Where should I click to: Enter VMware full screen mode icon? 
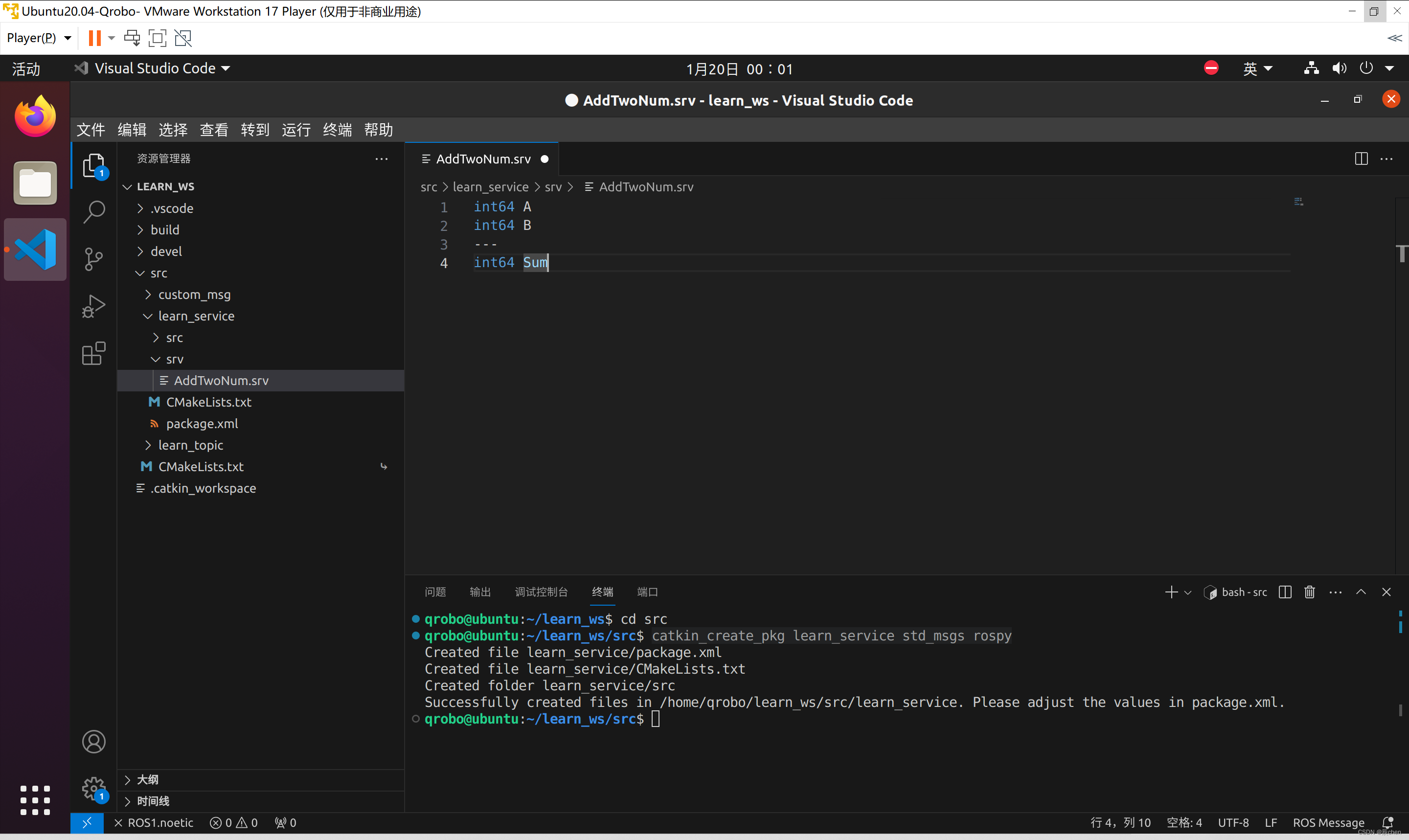pos(158,38)
